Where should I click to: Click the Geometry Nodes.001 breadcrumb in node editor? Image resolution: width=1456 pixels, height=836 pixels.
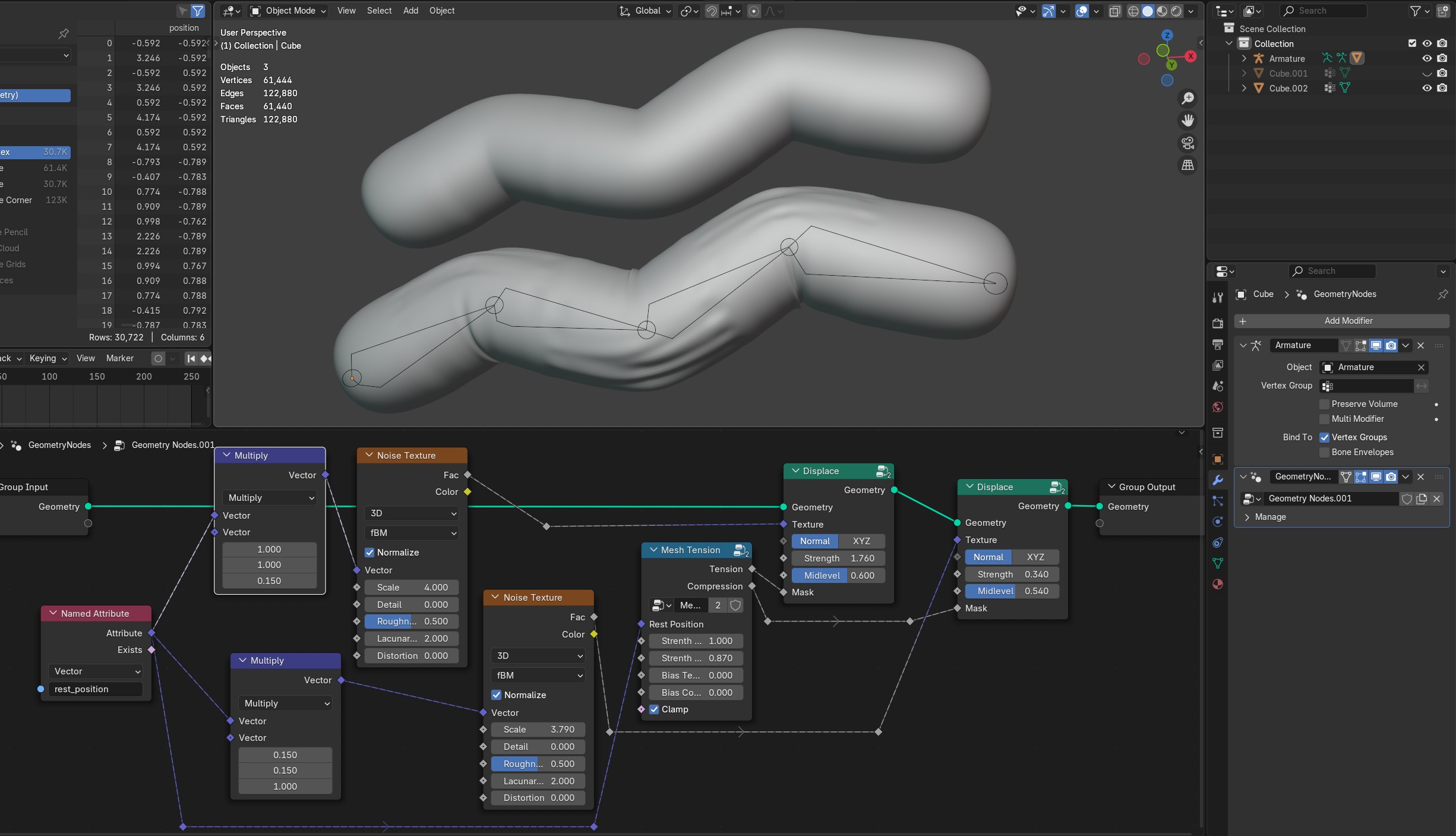[173, 445]
